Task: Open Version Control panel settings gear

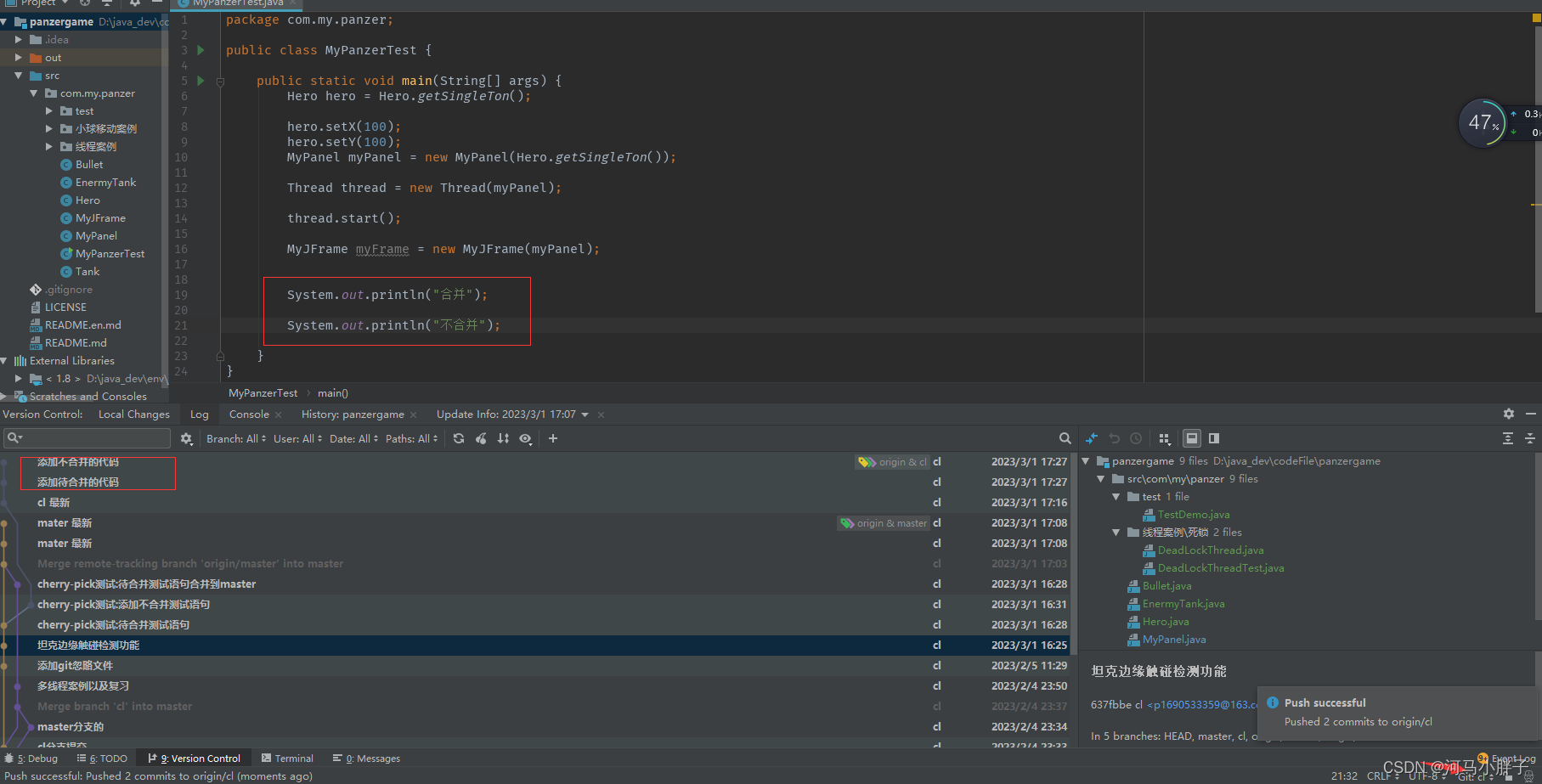Action: pyautogui.click(x=1509, y=414)
